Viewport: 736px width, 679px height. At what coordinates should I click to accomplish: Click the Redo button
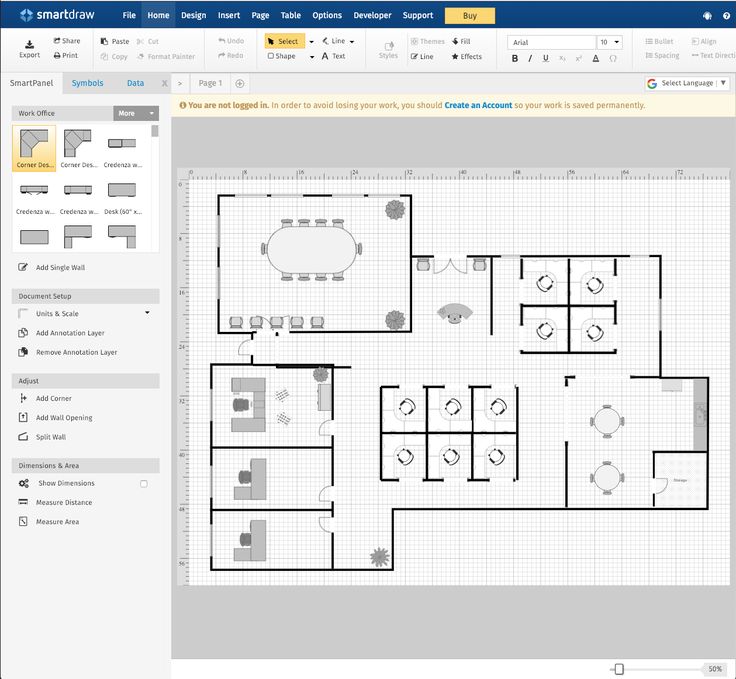(x=230, y=55)
